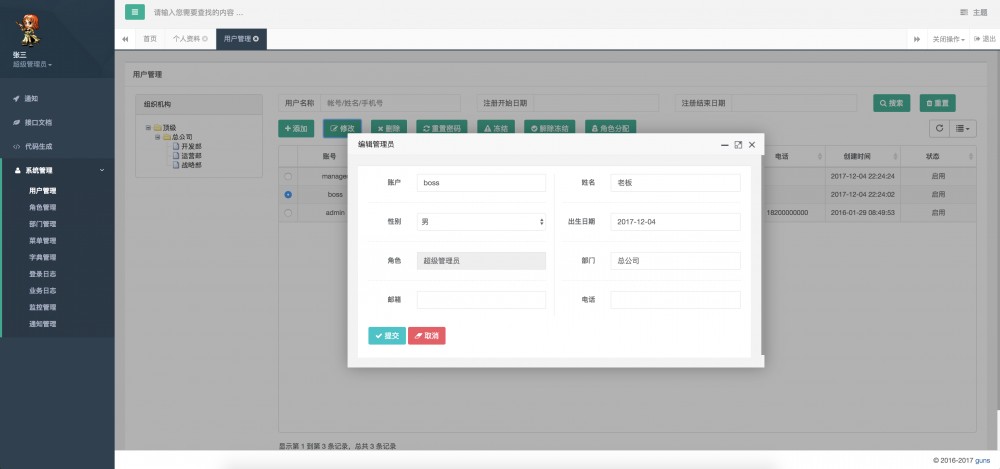Select 登录日志 in the sidebar
Screen dimensions: 1000x469
click(43, 274)
